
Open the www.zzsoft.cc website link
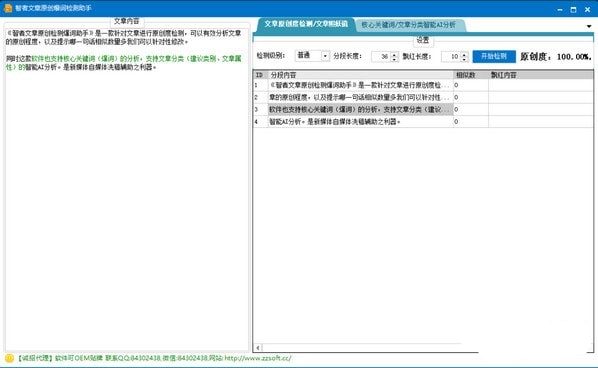coord(258,358)
